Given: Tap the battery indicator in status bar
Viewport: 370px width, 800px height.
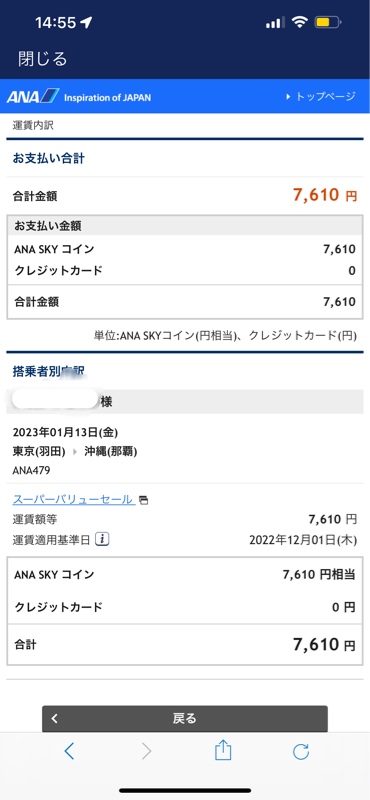Looking at the screenshot, I should [x=328, y=22].
